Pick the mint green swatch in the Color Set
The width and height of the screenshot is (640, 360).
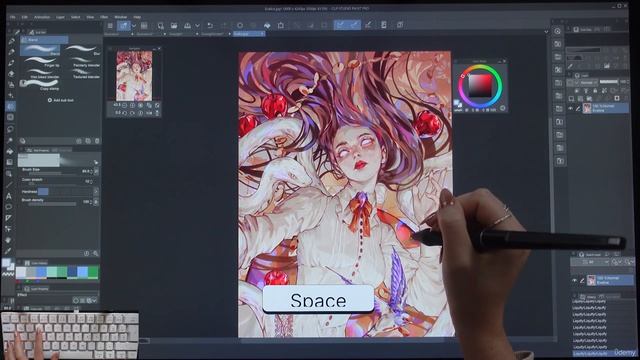click(x=51, y=272)
